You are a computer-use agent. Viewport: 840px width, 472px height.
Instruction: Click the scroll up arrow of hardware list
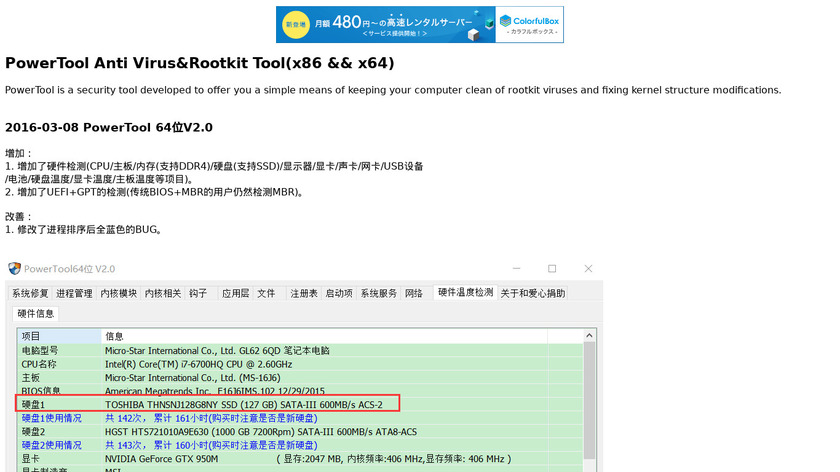click(x=589, y=336)
